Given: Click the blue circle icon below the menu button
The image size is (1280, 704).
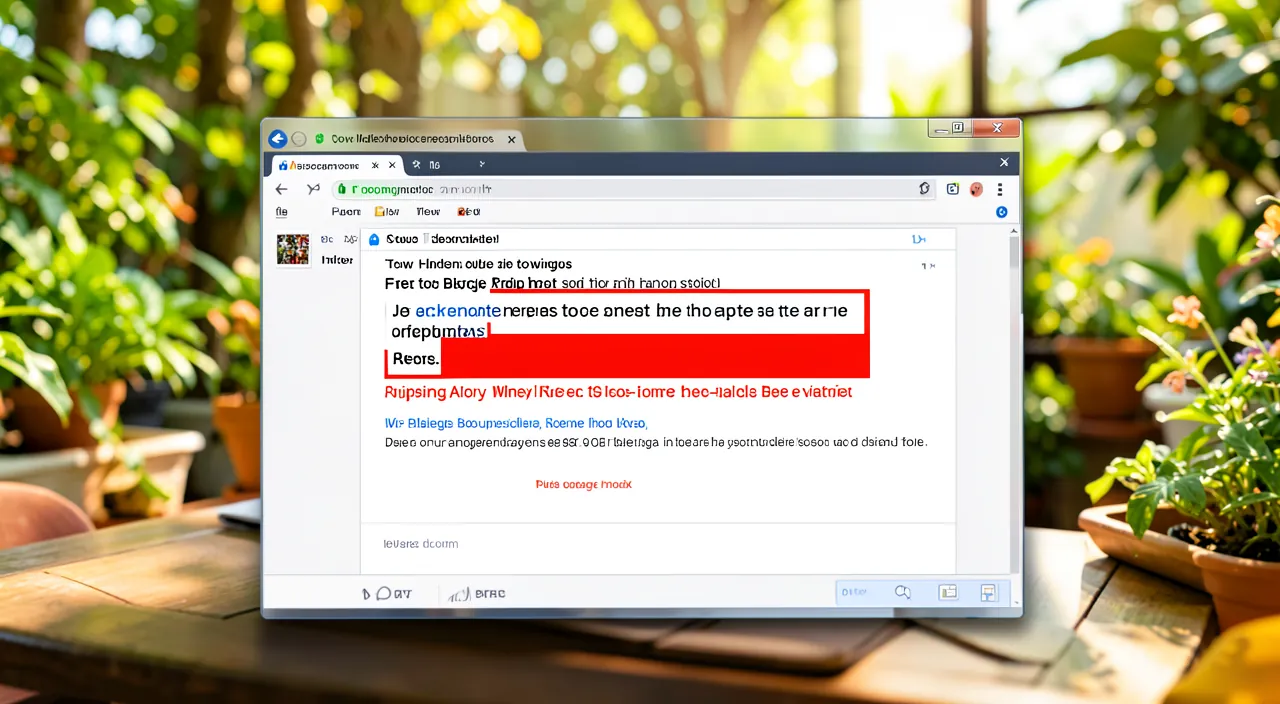Looking at the screenshot, I should (1002, 212).
